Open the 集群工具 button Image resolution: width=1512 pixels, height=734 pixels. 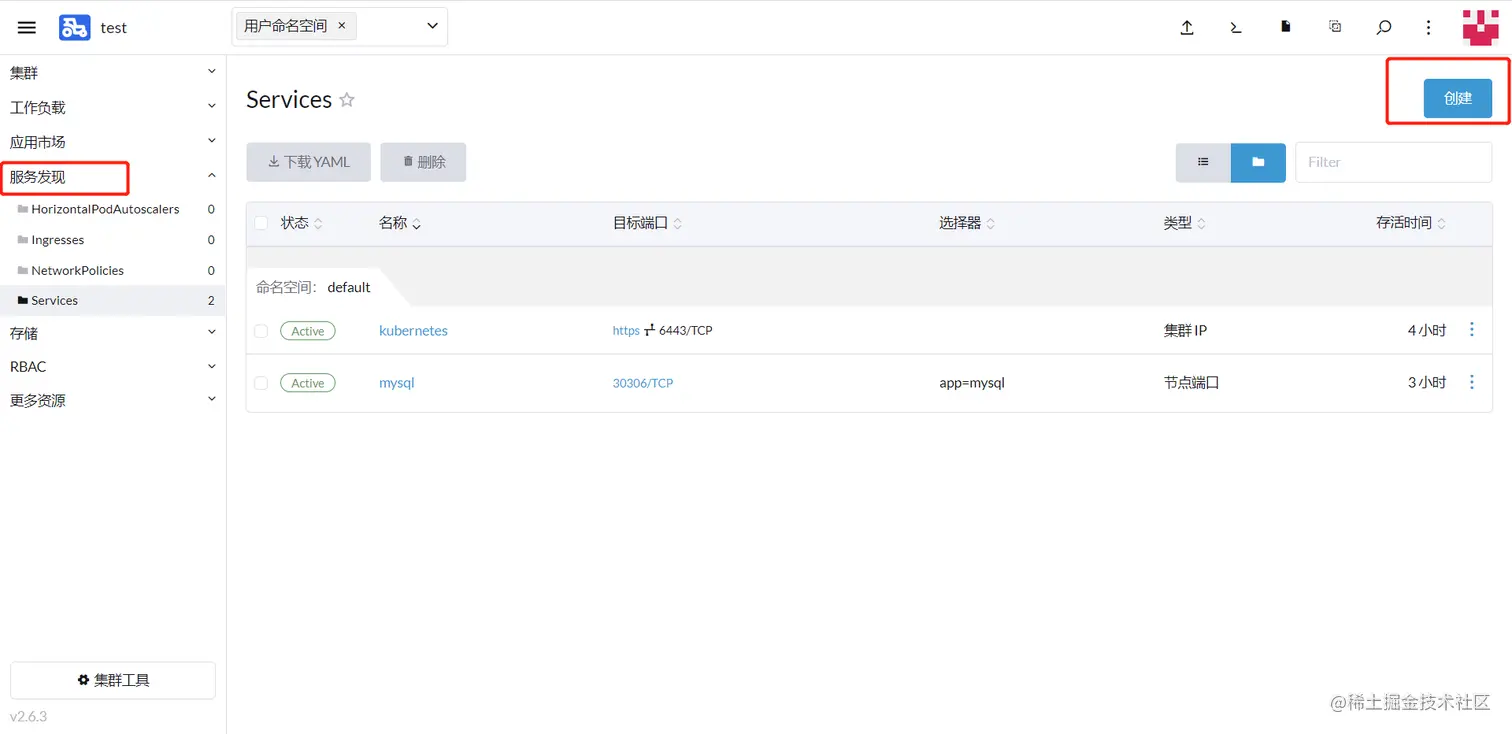(113, 680)
